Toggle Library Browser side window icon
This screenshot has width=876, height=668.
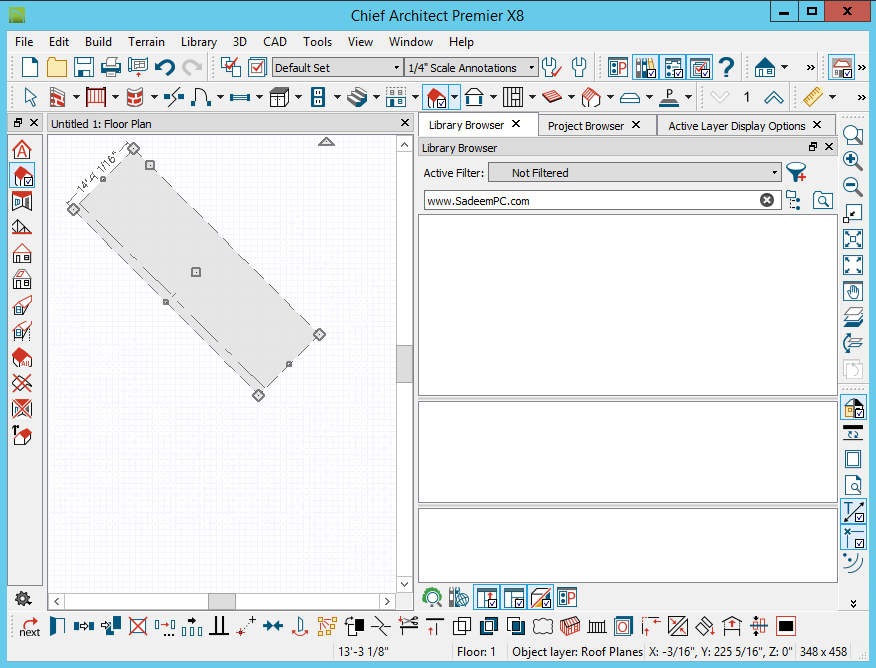645,68
